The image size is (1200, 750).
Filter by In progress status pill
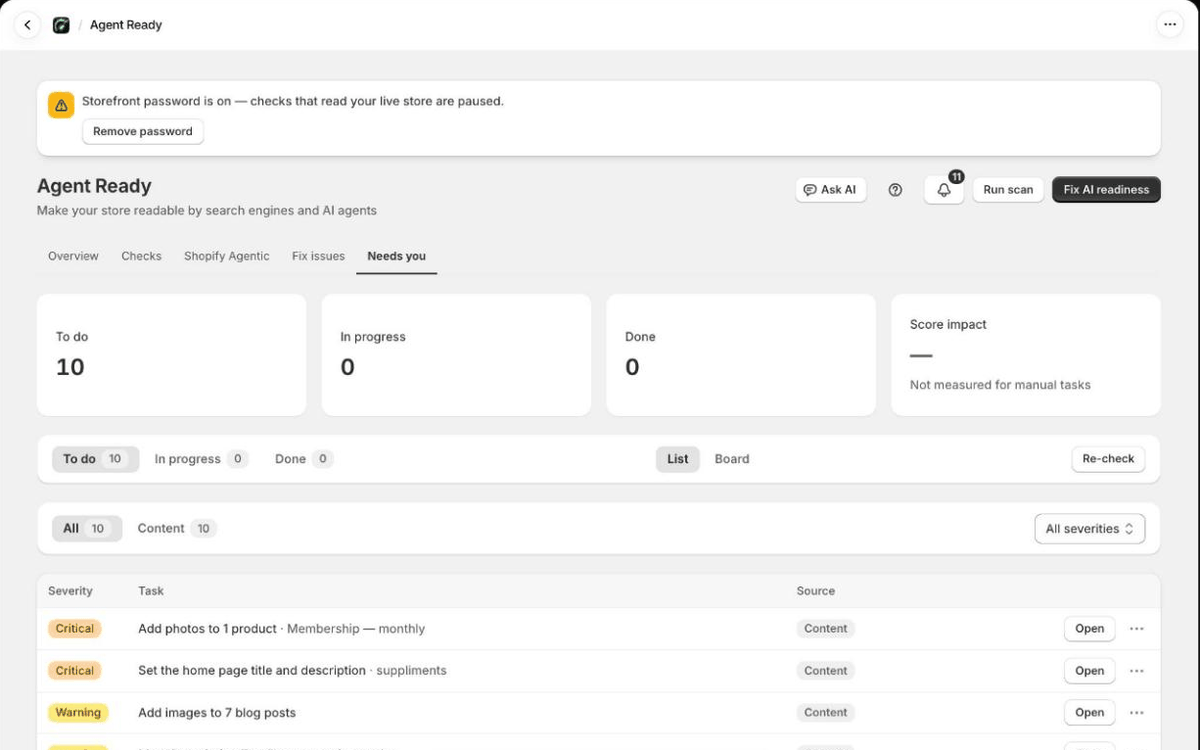pyautogui.click(x=201, y=459)
